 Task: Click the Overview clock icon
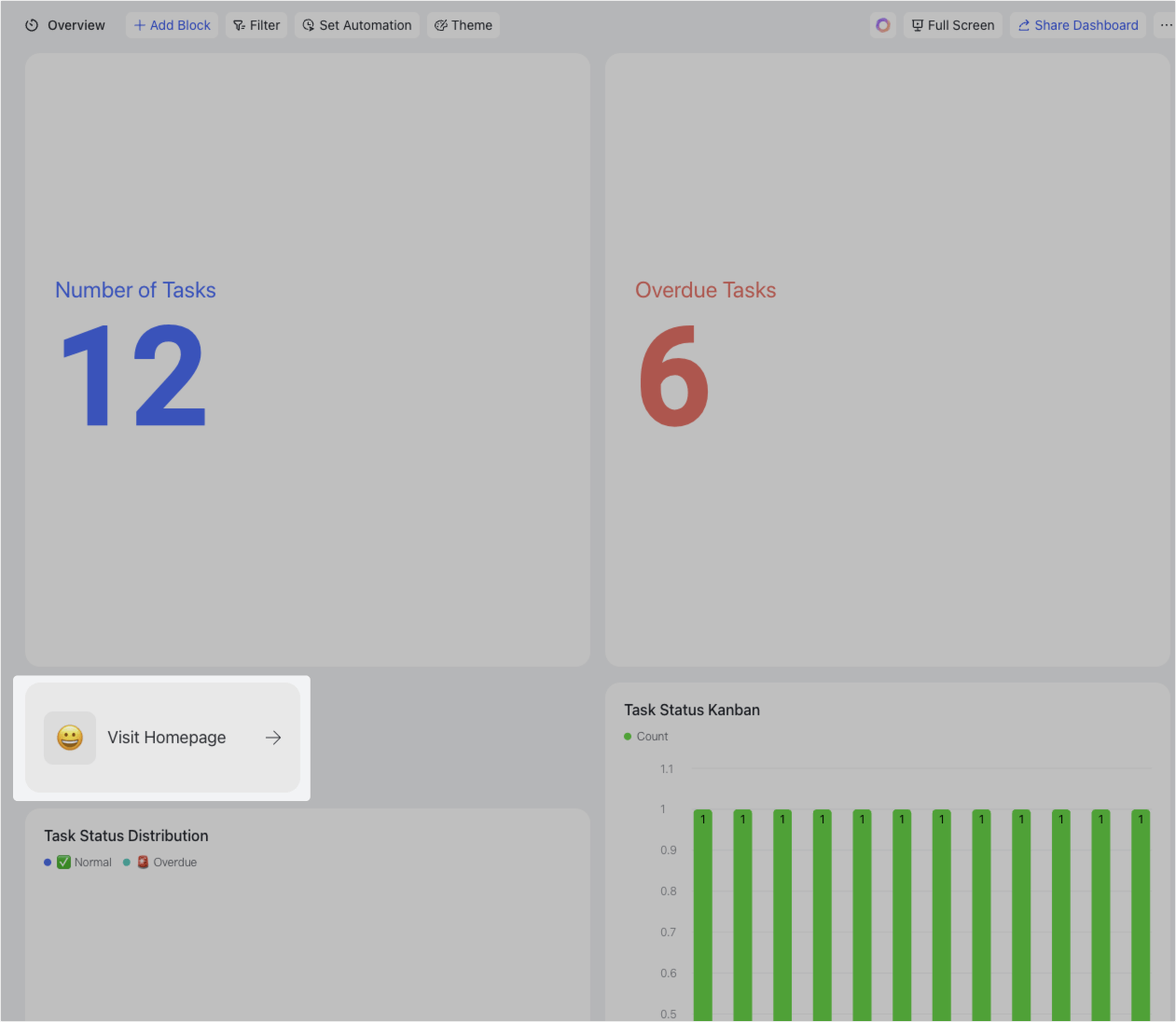(32, 25)
